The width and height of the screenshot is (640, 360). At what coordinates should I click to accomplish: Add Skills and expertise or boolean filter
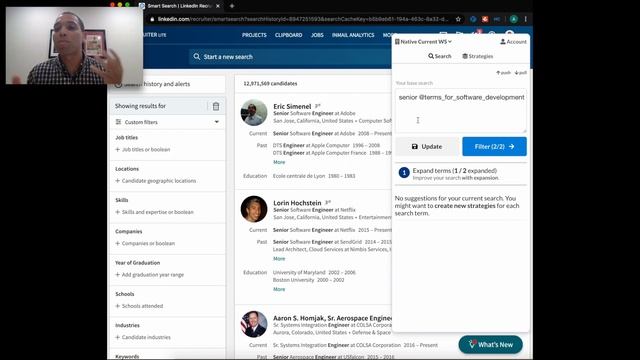154,212
